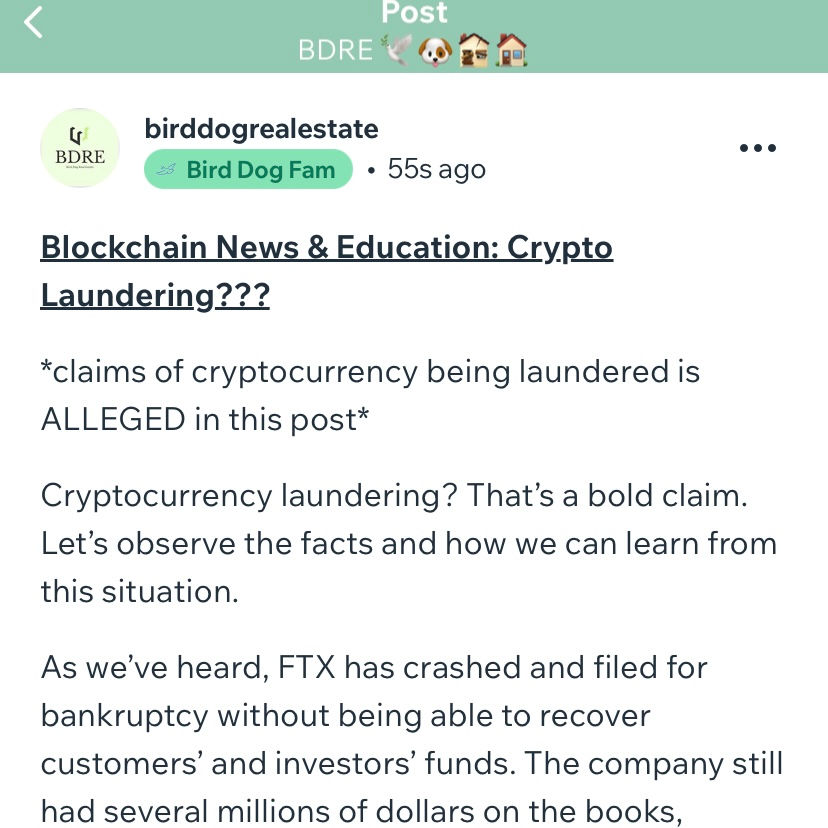
Task: Tap the bird icon in the badge
Action: pos(168,170)
